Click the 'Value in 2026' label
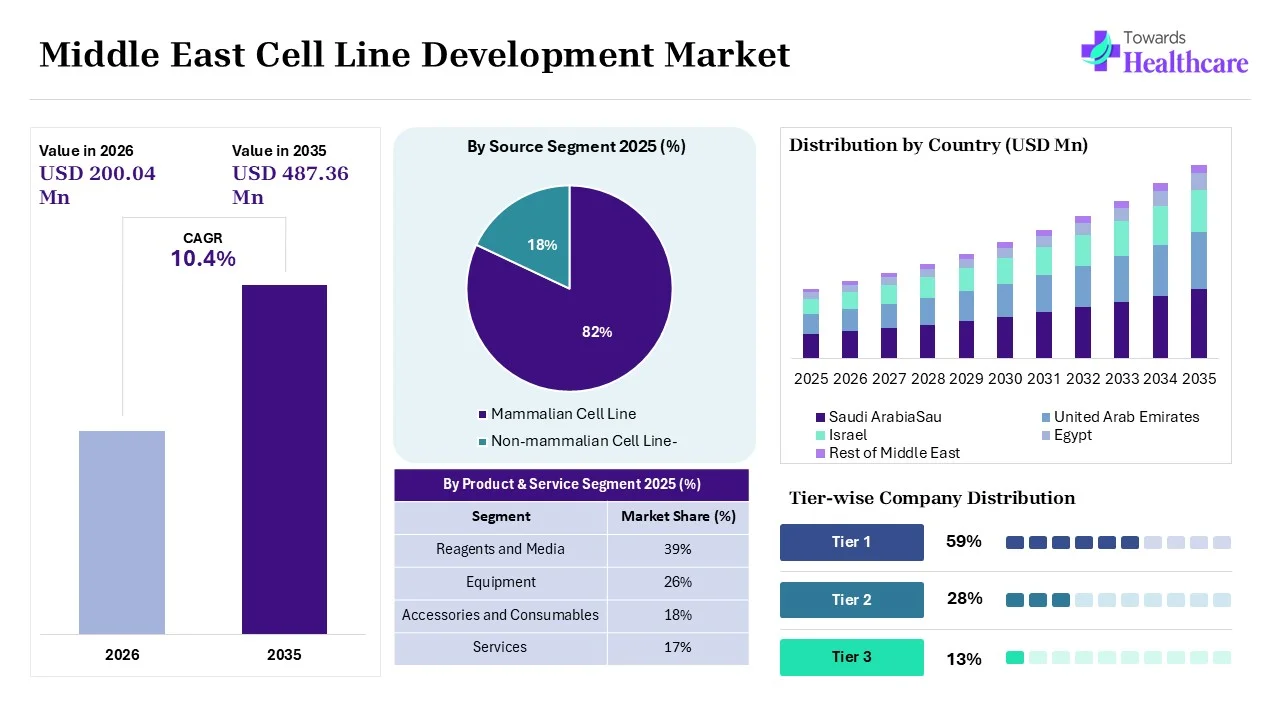 86,150
